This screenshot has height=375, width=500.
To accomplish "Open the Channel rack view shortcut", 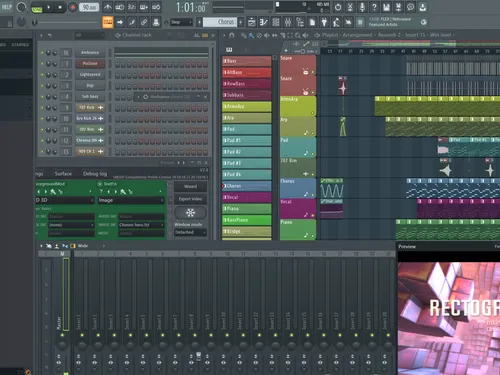I will point(276,22).
